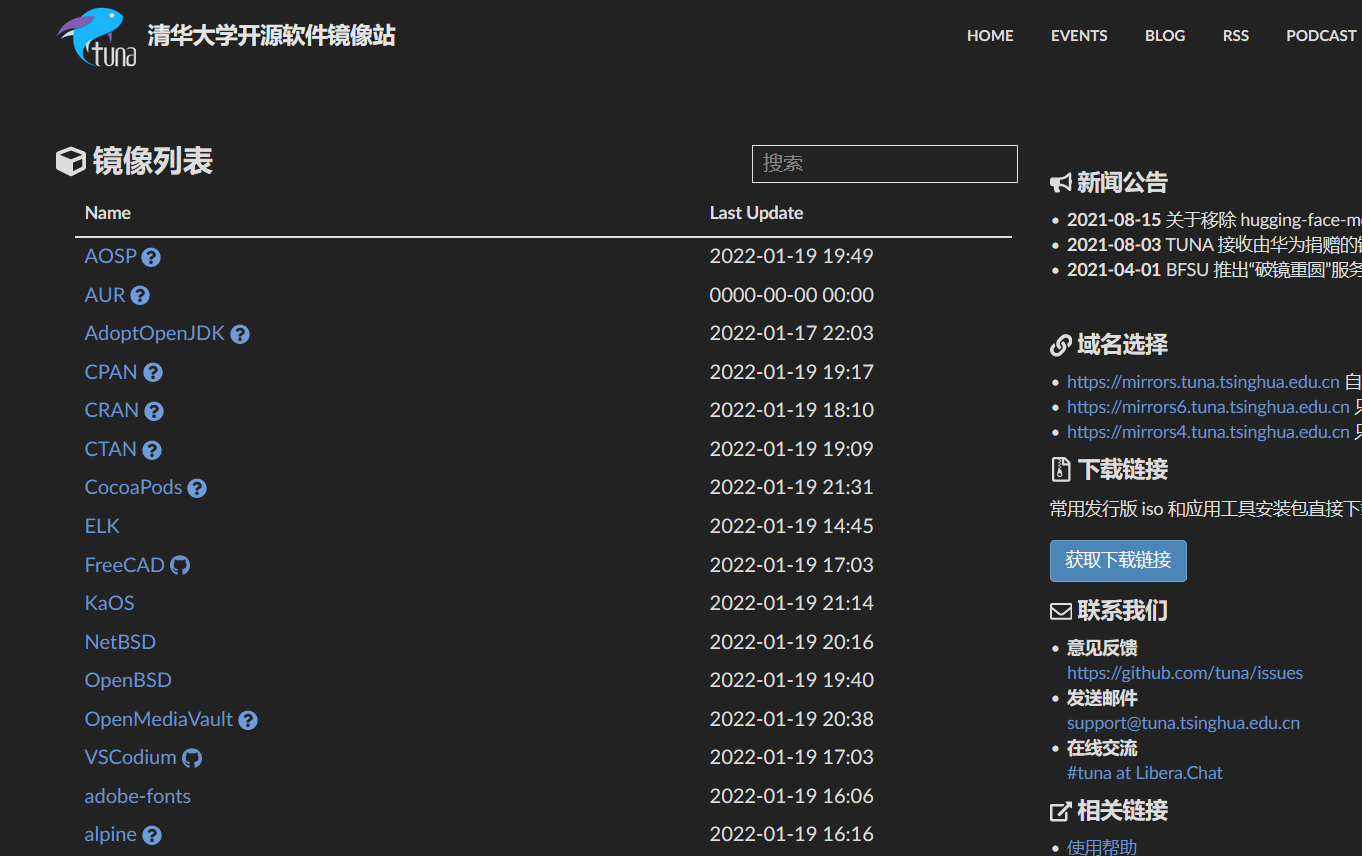This screenshot has width=1362, height=856.
Task: Open help icon next to AUR
Action: coord(140,296)
